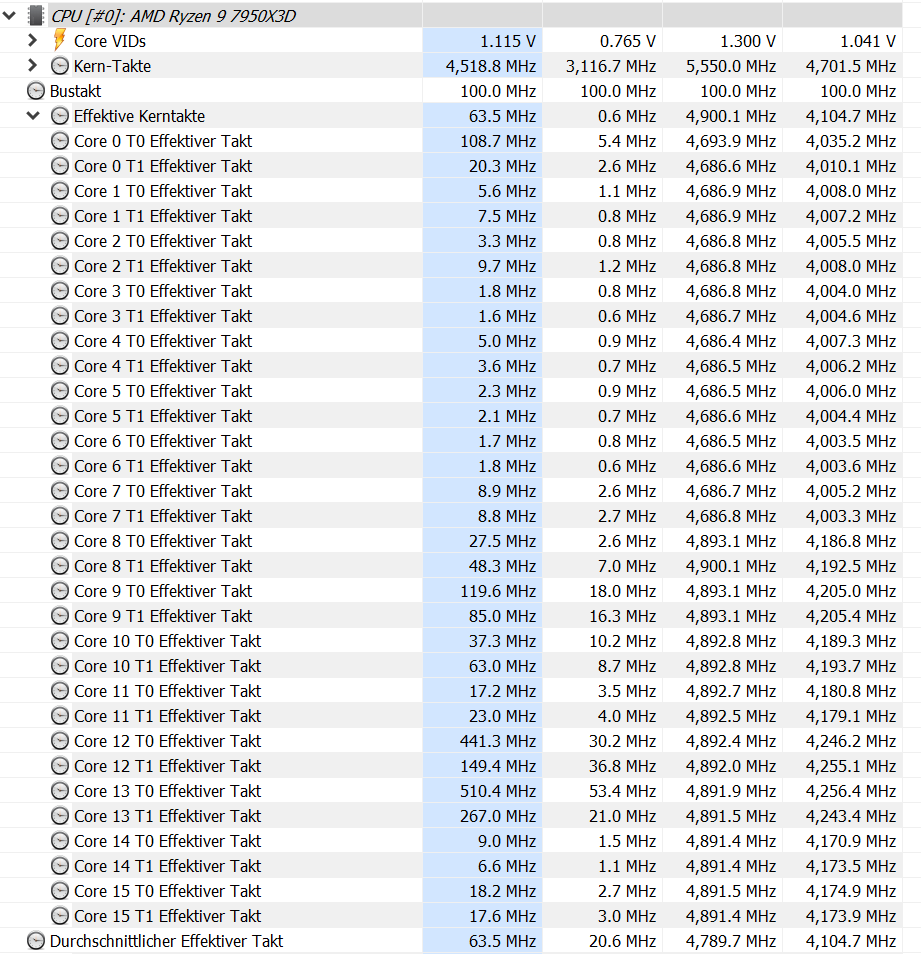921x954 pixels.
Task: Expand the Kern-Takte row
Action: click(x=33, y=66)
